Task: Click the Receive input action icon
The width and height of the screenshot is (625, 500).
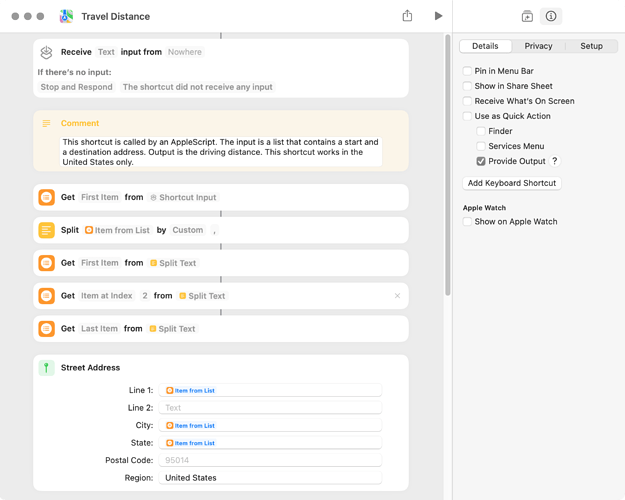Action: (x=47, y=52)
